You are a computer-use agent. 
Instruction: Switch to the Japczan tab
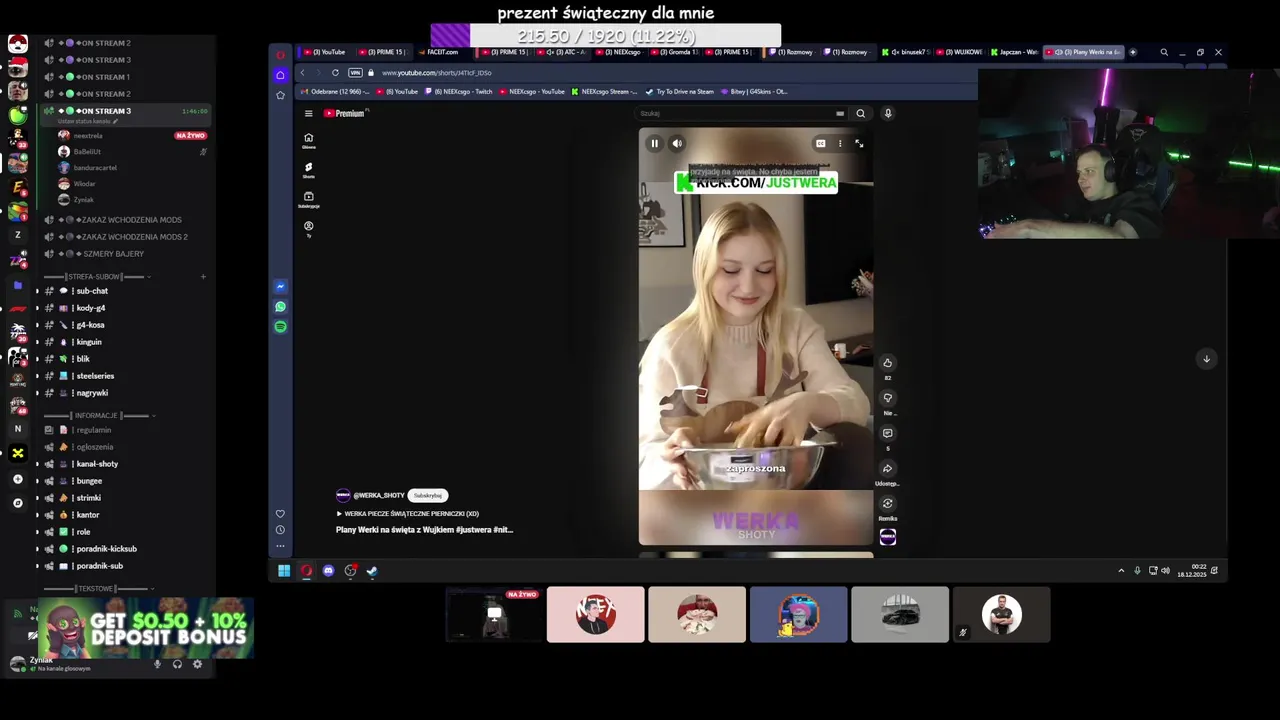coord(1015,52)
